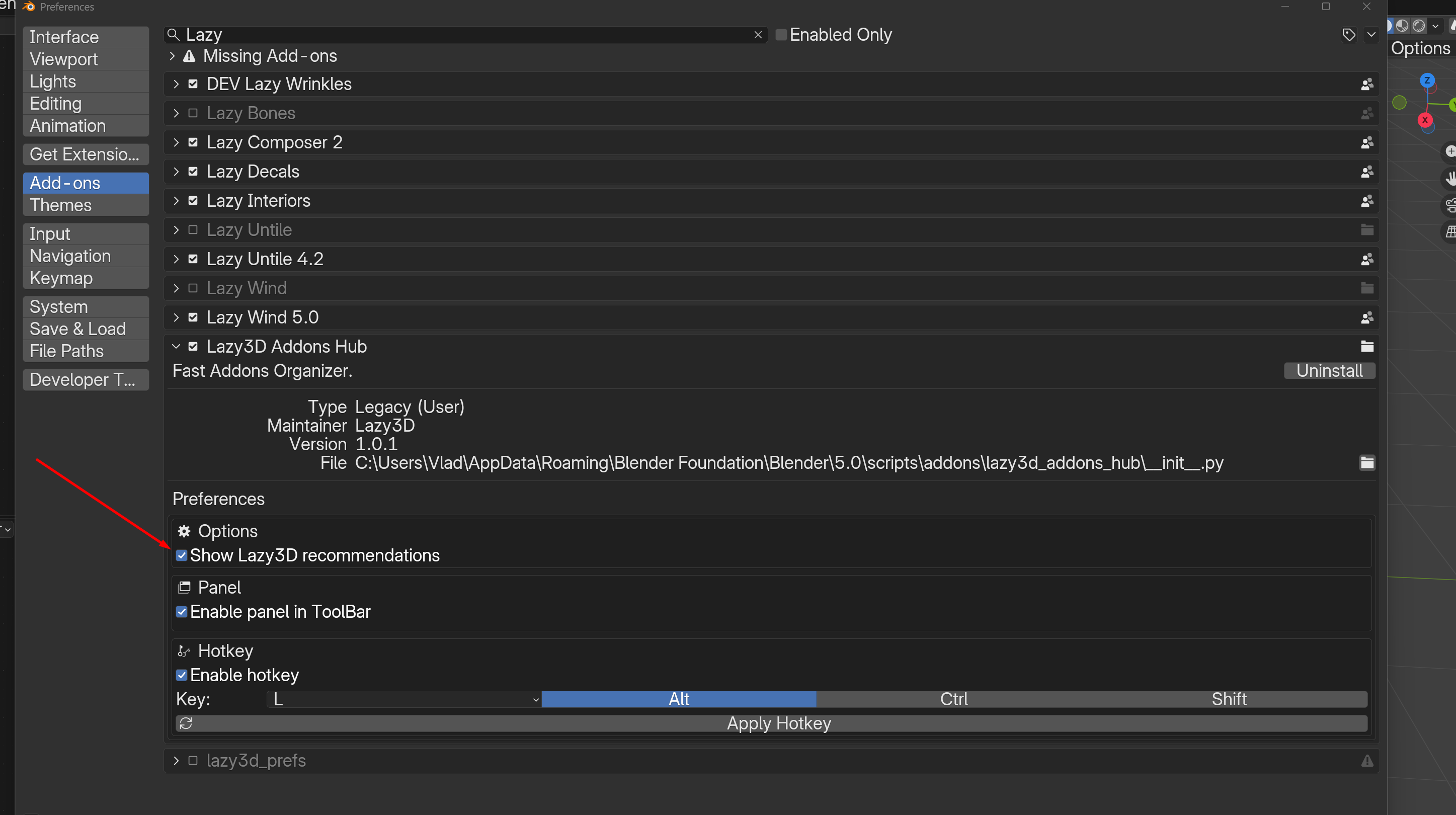The image size is (1456, 815).
Task: Switch to the File Paths tab
Action: click(86, 351)
